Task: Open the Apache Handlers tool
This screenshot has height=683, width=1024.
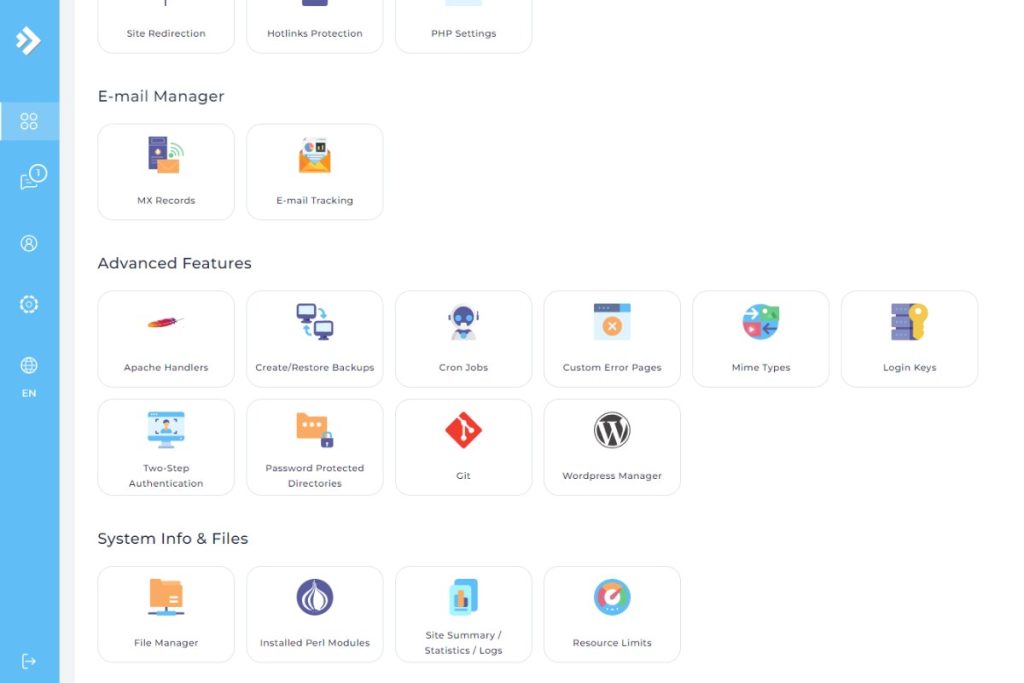Action: tap(165, 338)
